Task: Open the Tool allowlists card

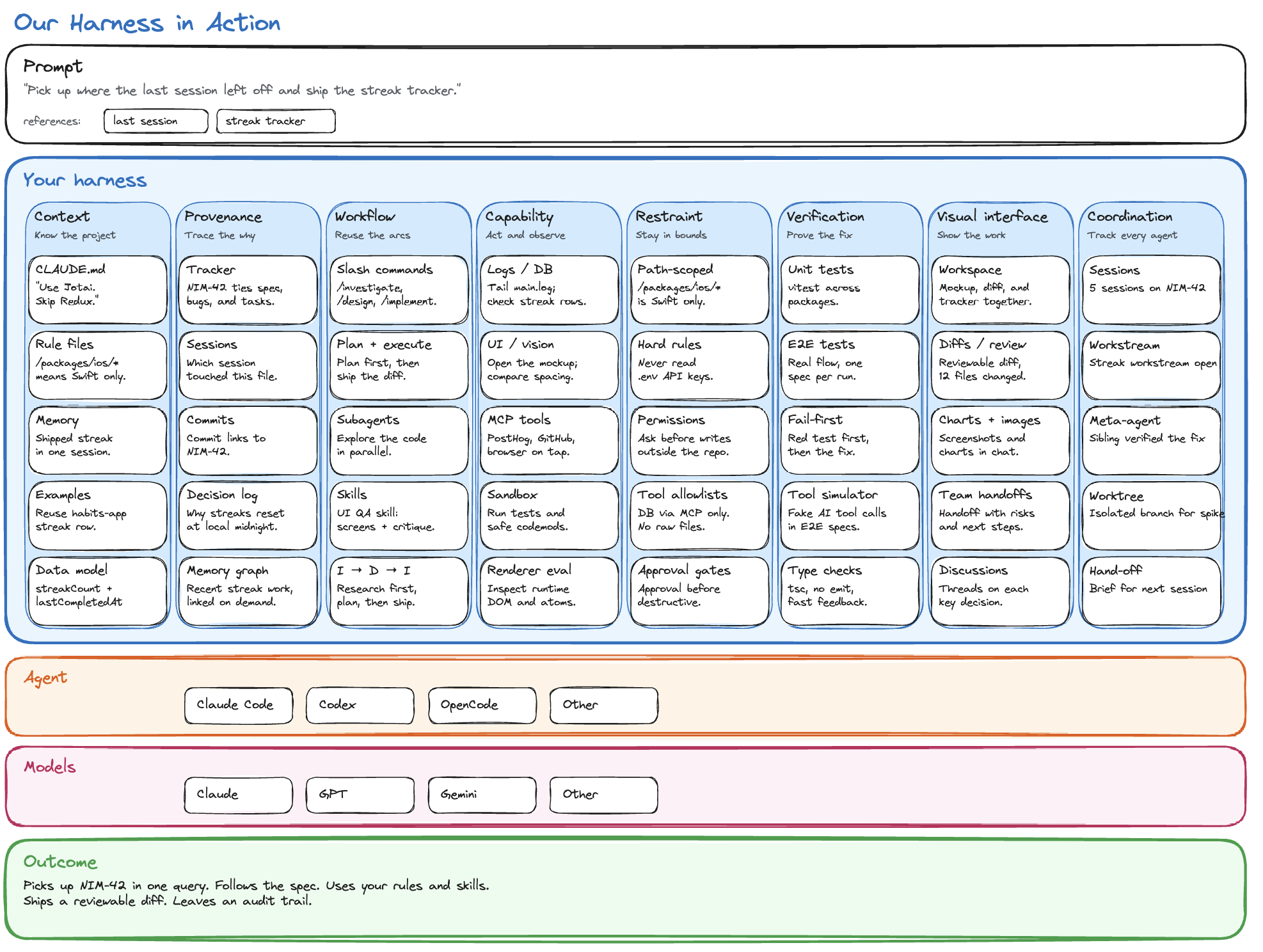Action: pyautogui.click(x=700, y=516)
